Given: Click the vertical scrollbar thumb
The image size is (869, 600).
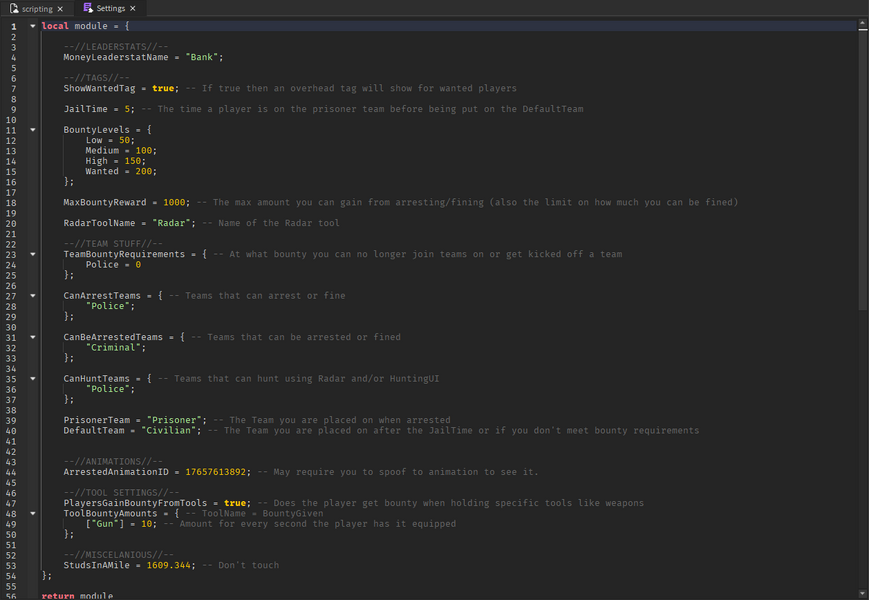Looking at the screenshot, I should point(863,169).
